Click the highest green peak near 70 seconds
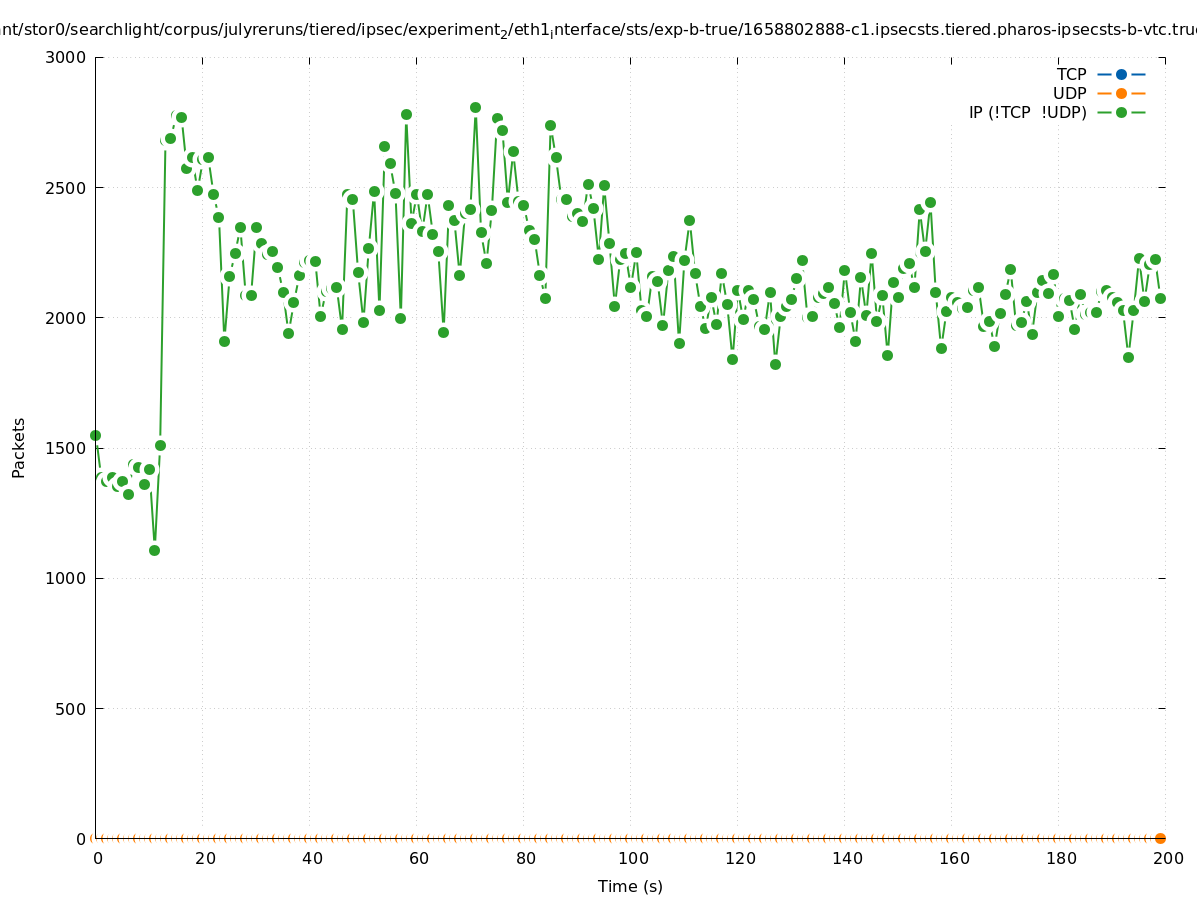 coord(475,107)
